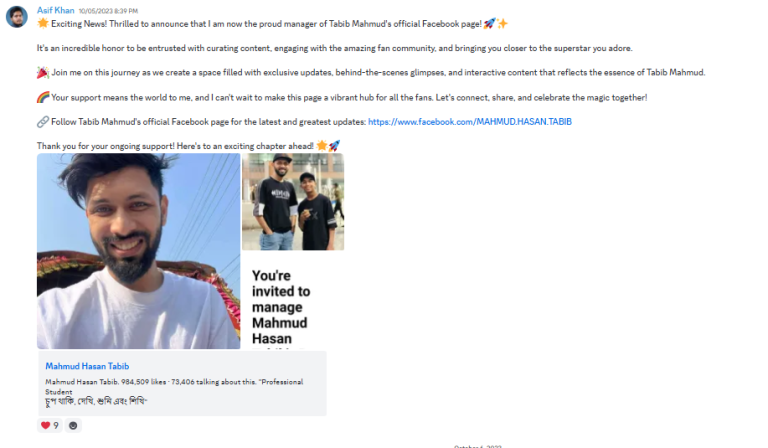Click the Bengali text in the embed
768x448 pixels.
tap(96, 401)
